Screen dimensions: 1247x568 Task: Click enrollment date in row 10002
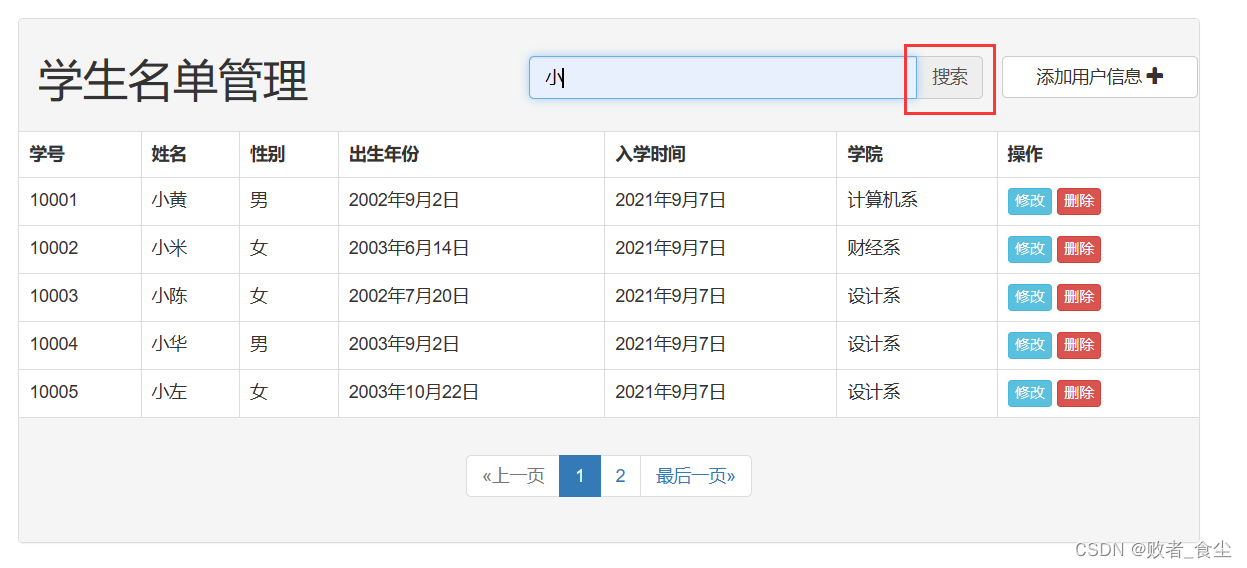click(x=670, y=248)
